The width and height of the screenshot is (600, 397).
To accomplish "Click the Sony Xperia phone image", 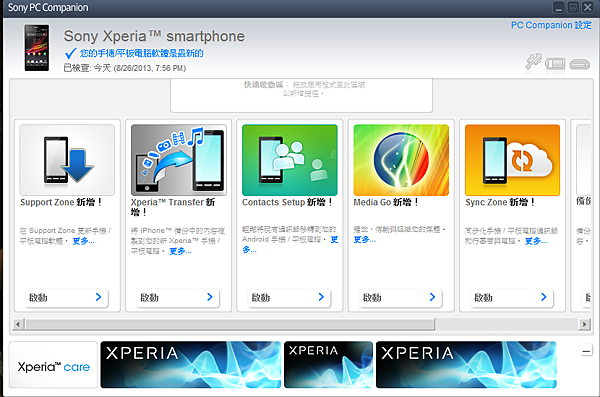I will [x=37, y=48].
